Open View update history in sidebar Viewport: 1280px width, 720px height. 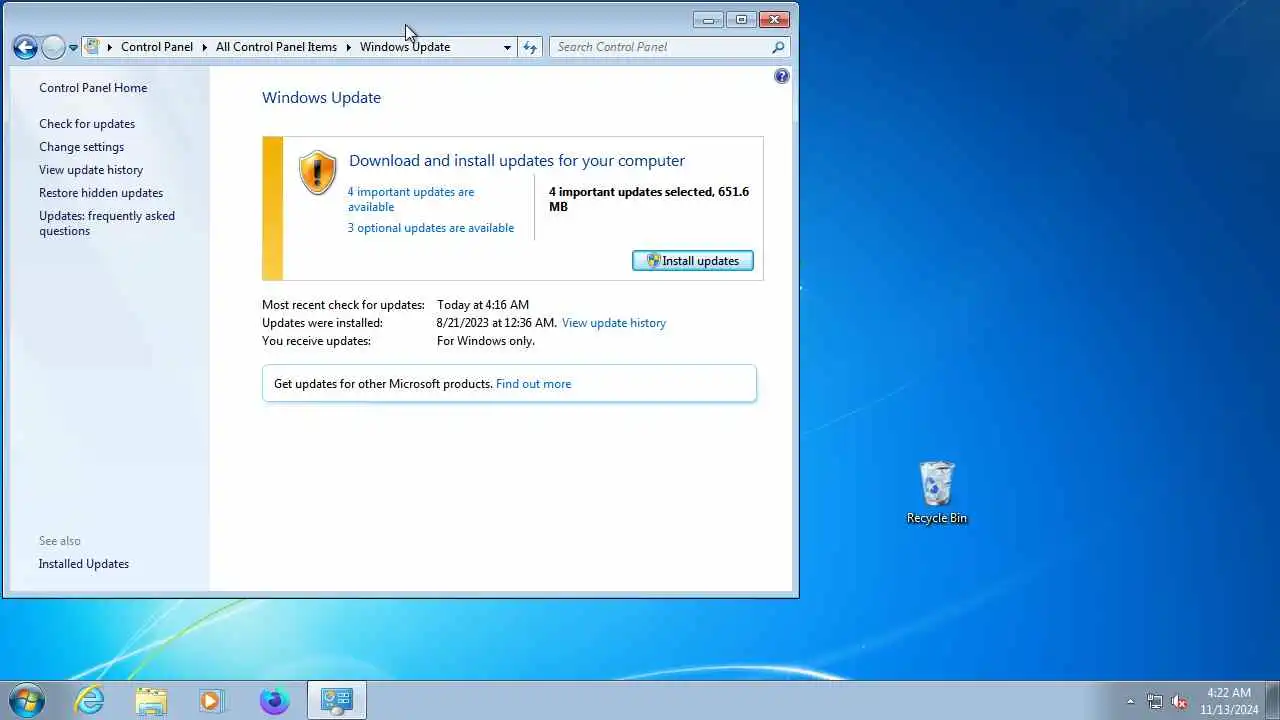click(91, 170)
